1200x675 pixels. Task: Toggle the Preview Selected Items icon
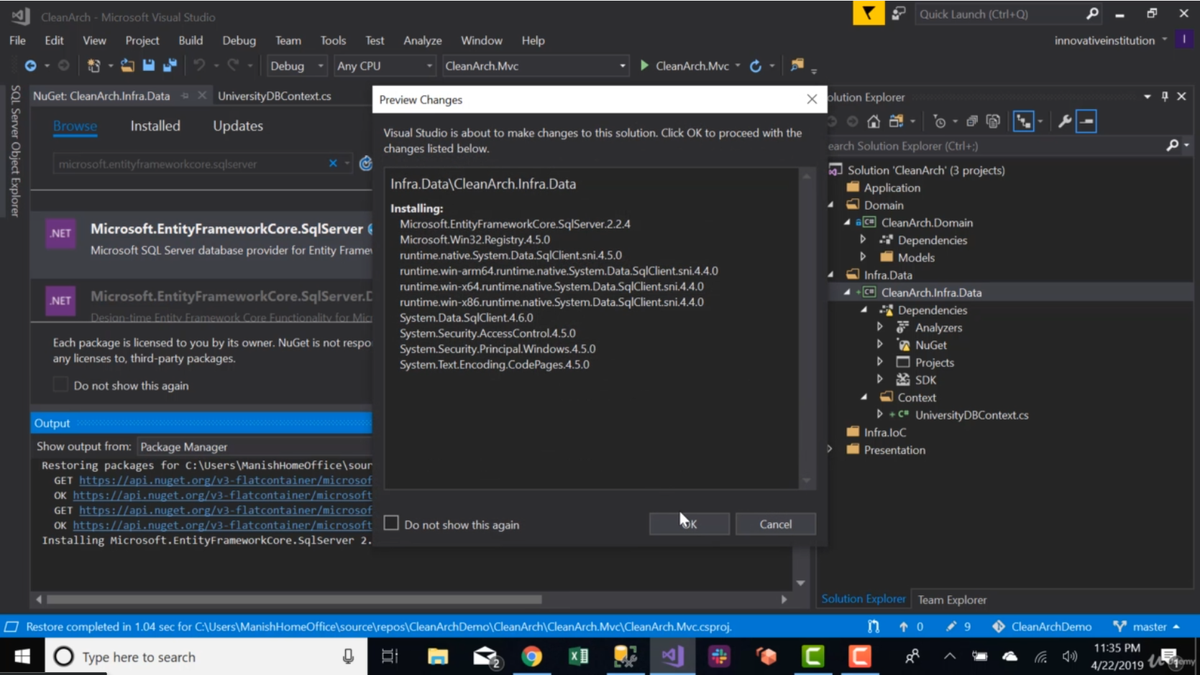pyautogui.click(x=1087, y=122)
